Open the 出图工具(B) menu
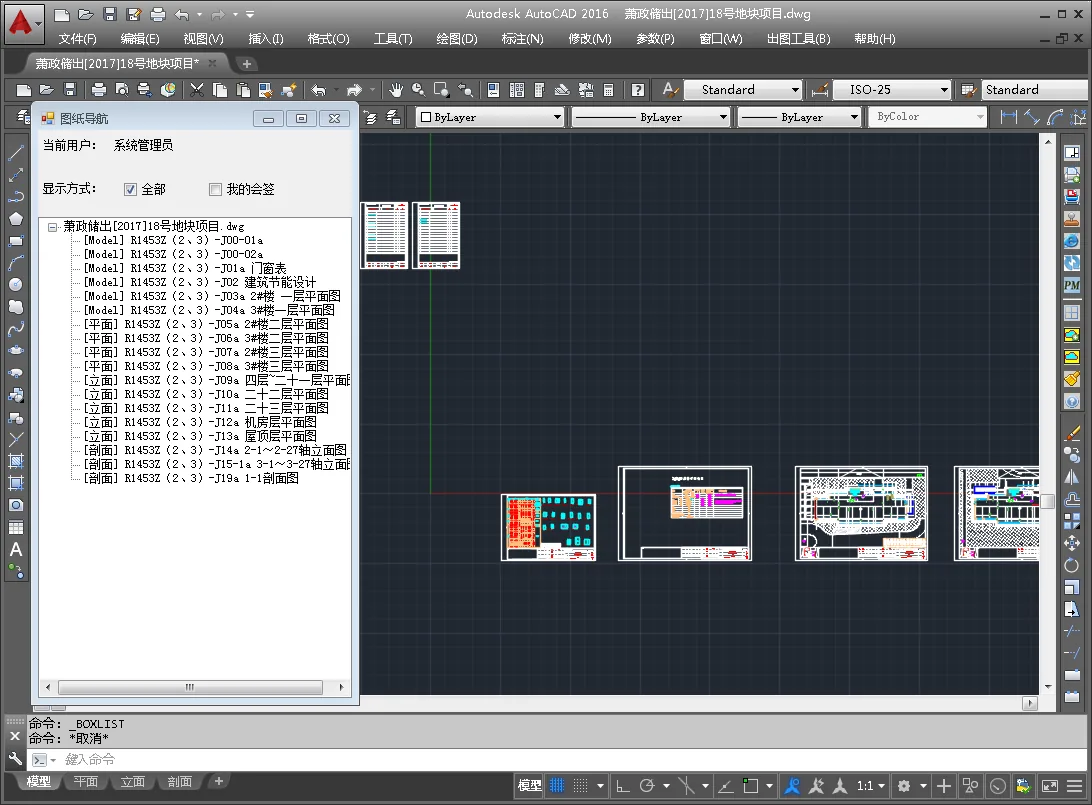Screen dimensions: 1092x805 click(x=798, y=39)
